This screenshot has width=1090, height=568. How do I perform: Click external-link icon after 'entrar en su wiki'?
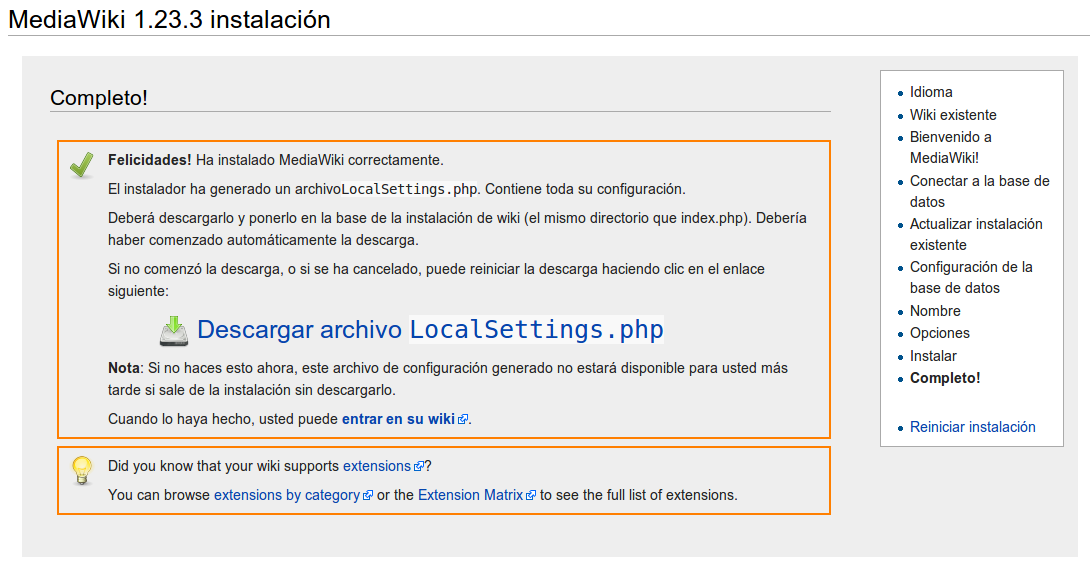[463, 419]
